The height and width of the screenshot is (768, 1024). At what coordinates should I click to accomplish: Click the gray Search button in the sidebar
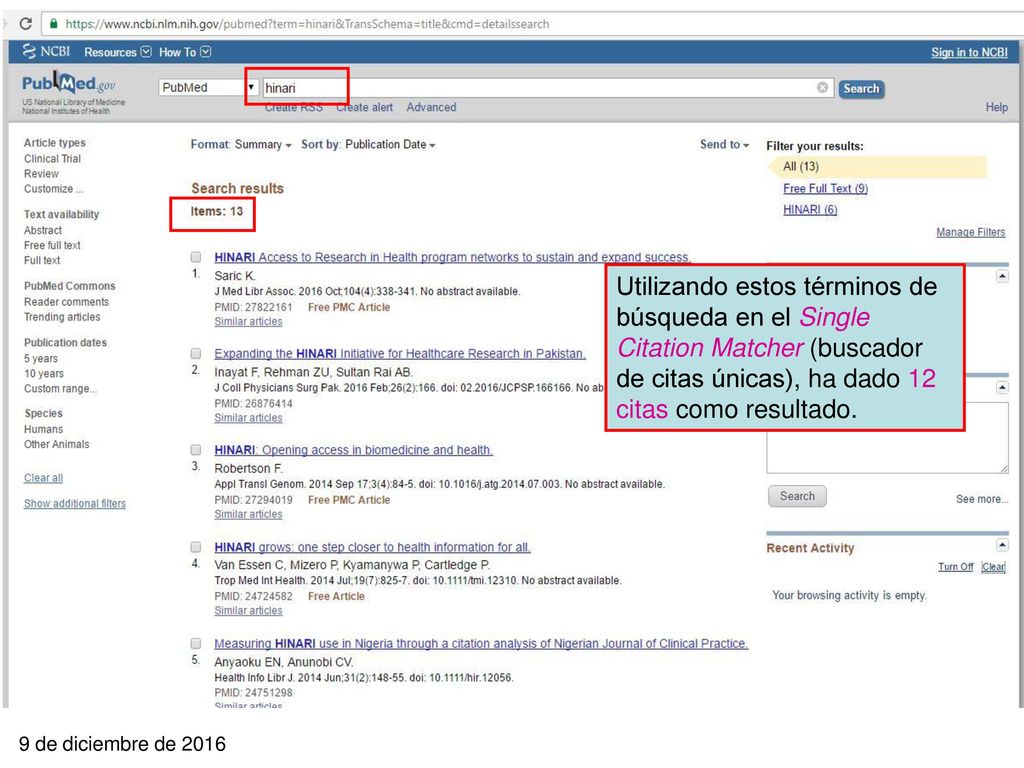click(797, 496)
